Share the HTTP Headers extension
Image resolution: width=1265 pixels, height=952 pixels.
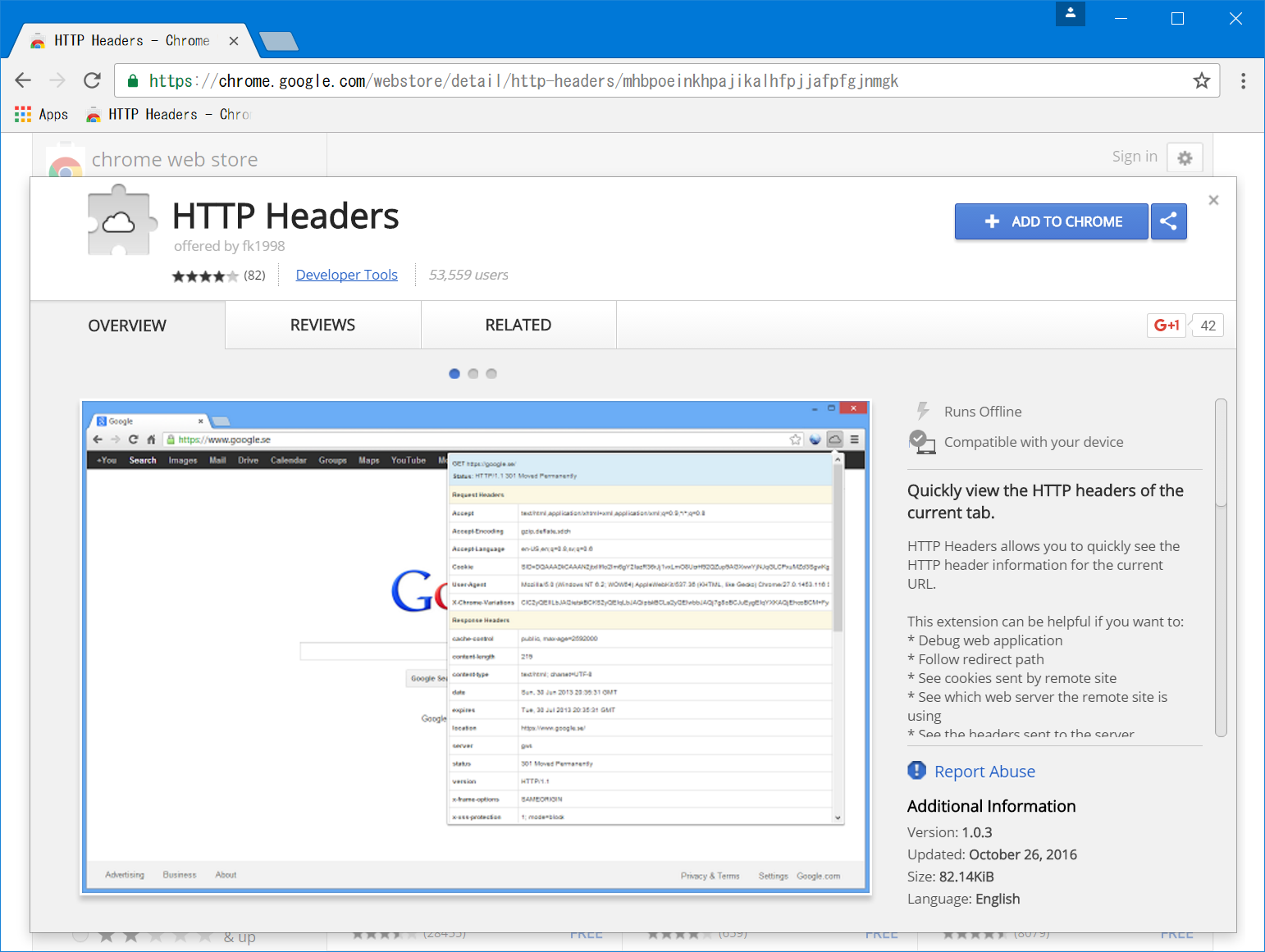pyautogui.click(x=1168, y=221)
